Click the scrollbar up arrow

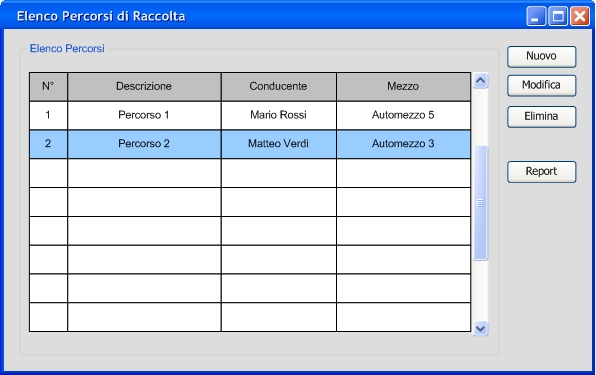480,81
